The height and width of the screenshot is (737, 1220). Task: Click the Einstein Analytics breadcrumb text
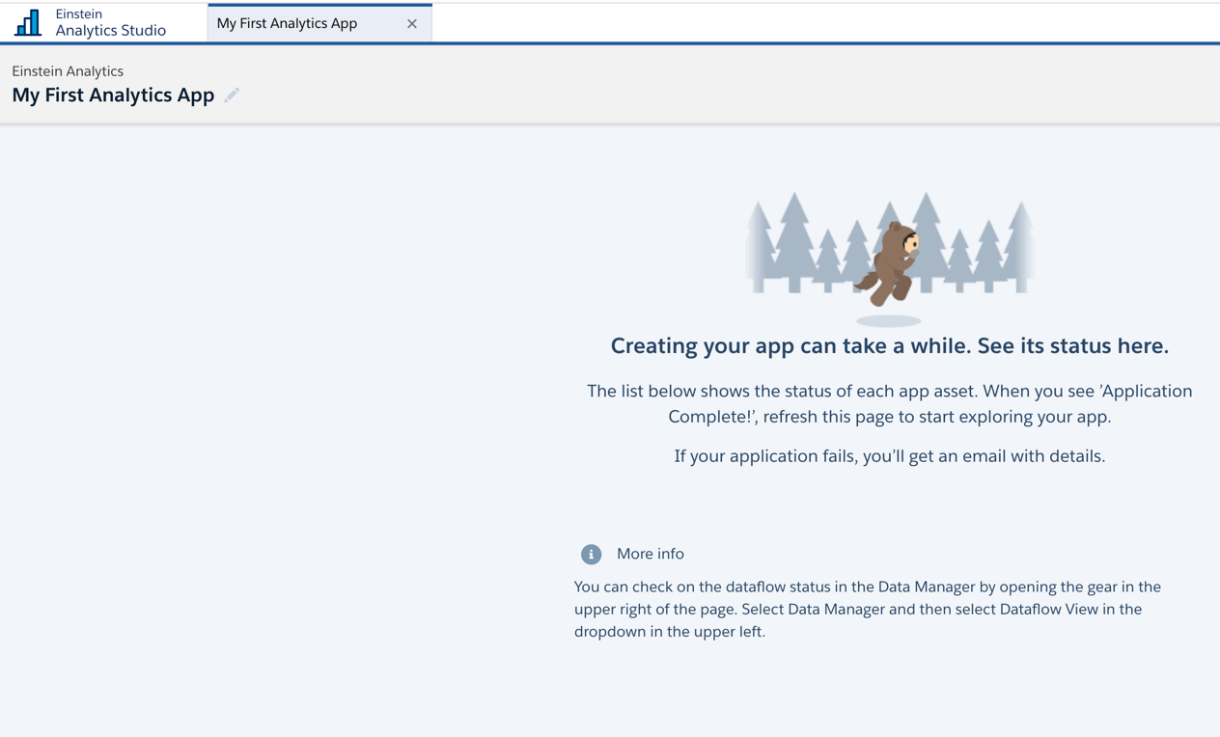68,71
